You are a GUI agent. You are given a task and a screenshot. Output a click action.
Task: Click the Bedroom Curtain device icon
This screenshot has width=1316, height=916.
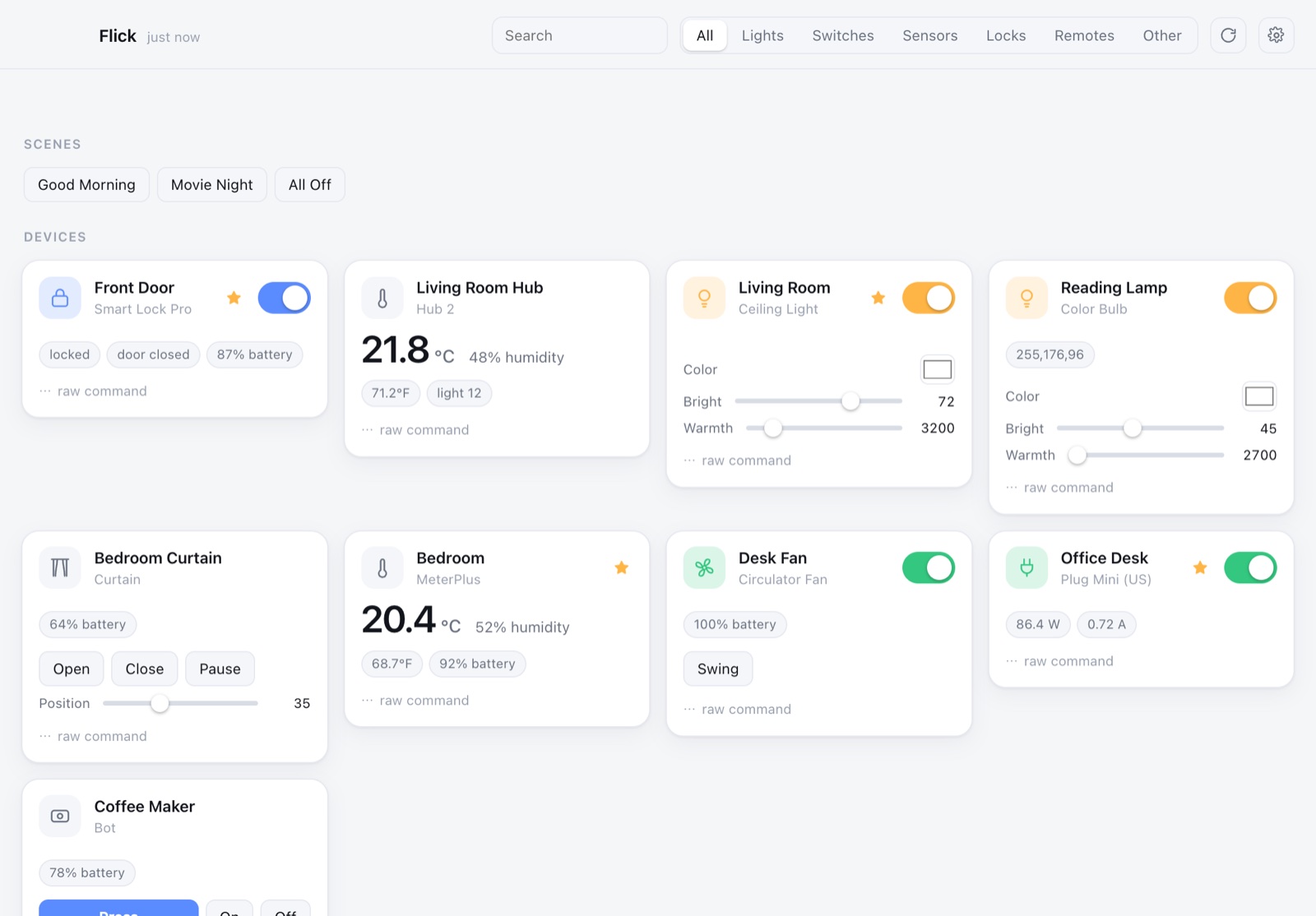click(x=60, y=568)
